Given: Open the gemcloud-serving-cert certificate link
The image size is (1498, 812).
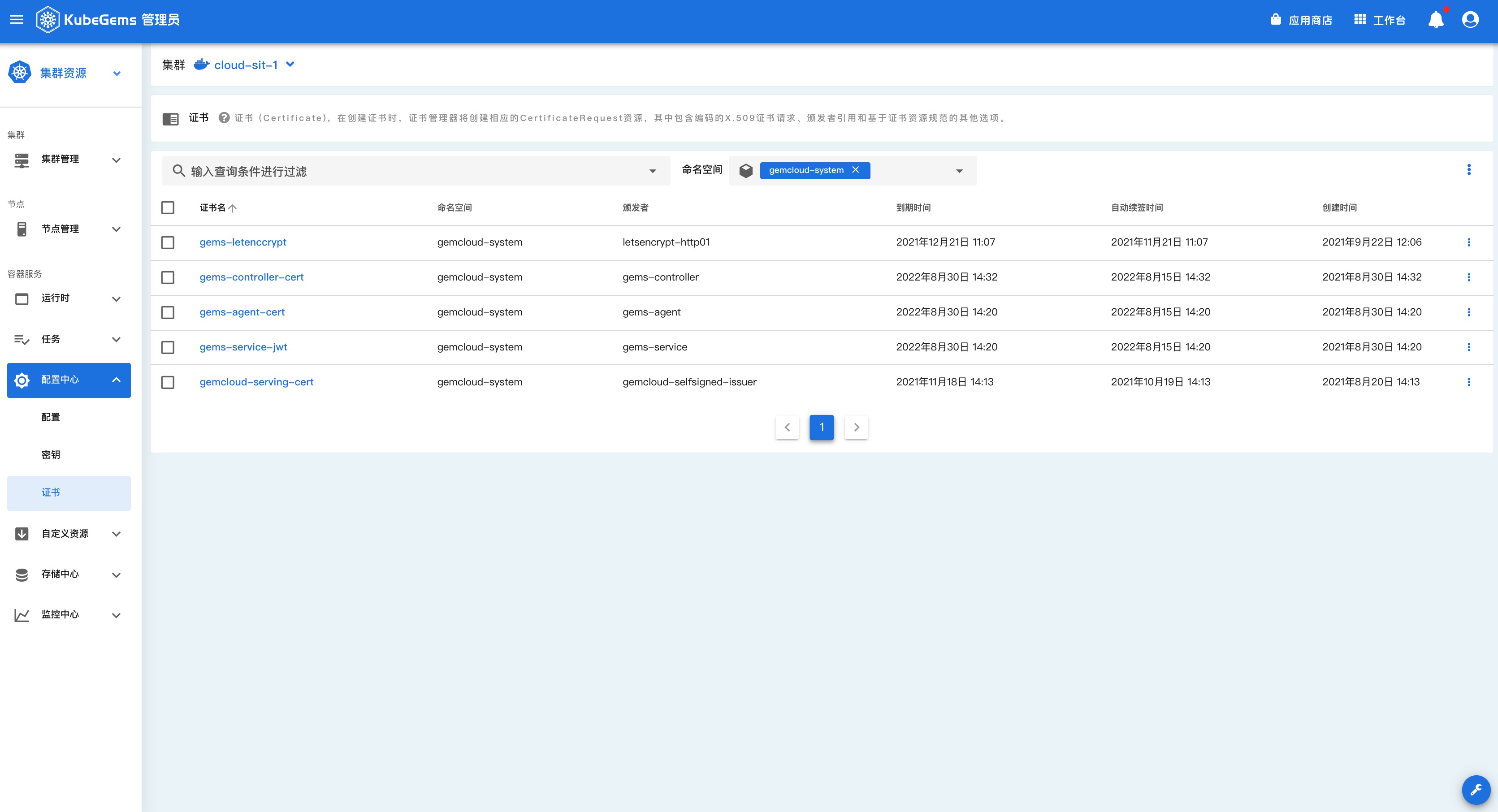Looking at the screenshot, I should pos(256,381).
